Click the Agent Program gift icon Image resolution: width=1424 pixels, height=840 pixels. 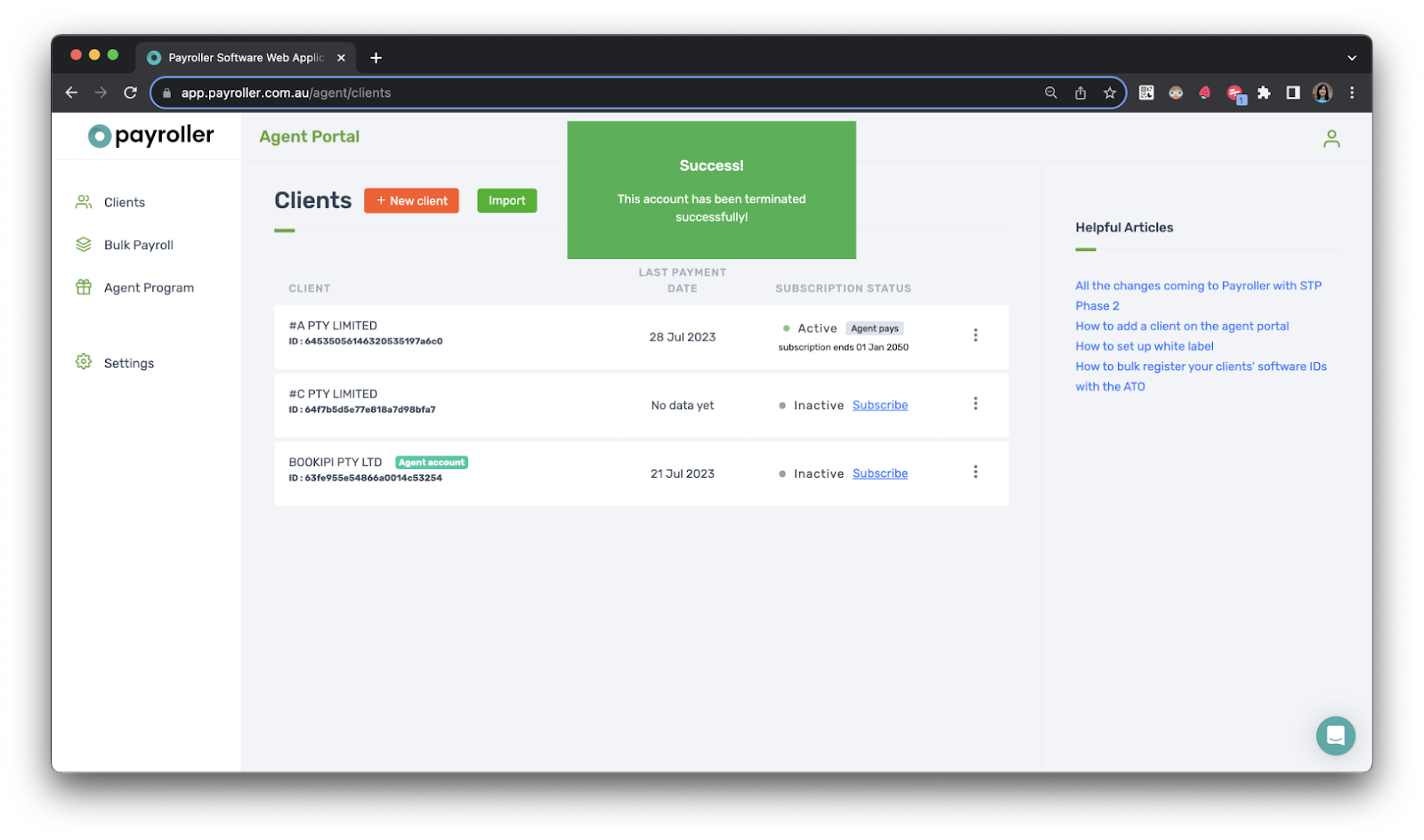(84, 287)
